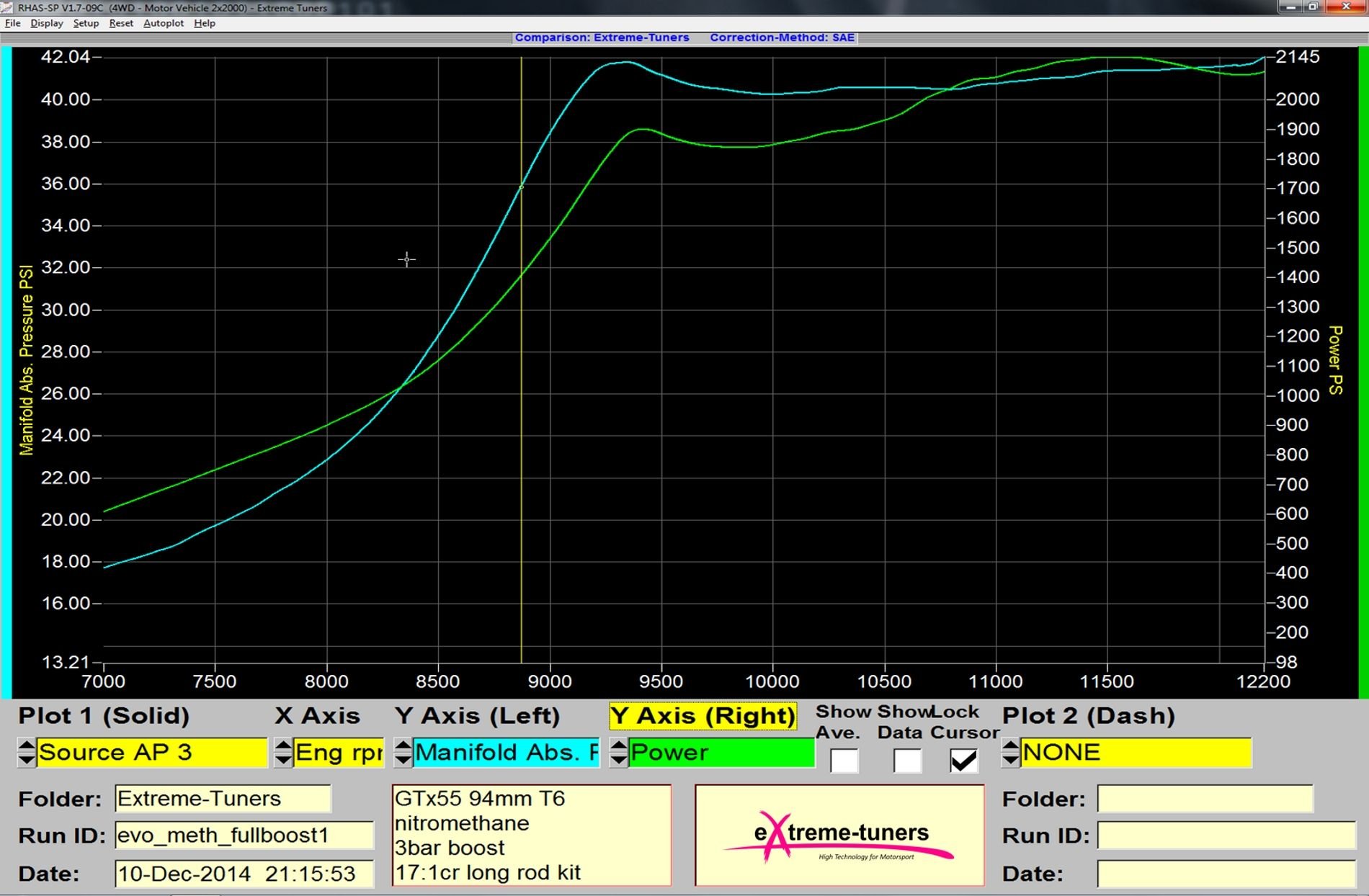Click the RHAS-SP application icon in title bar
Image resolution: width=1369 pixels, height=896 pixels.
(x=7, y=7)
